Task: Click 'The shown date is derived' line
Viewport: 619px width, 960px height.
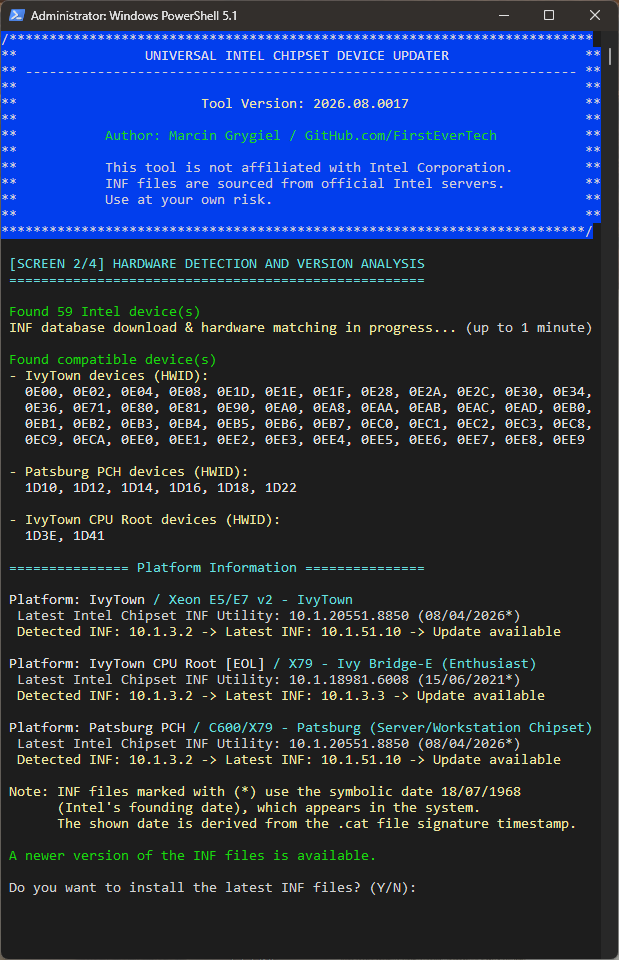Action: click(x=317, y=823)
